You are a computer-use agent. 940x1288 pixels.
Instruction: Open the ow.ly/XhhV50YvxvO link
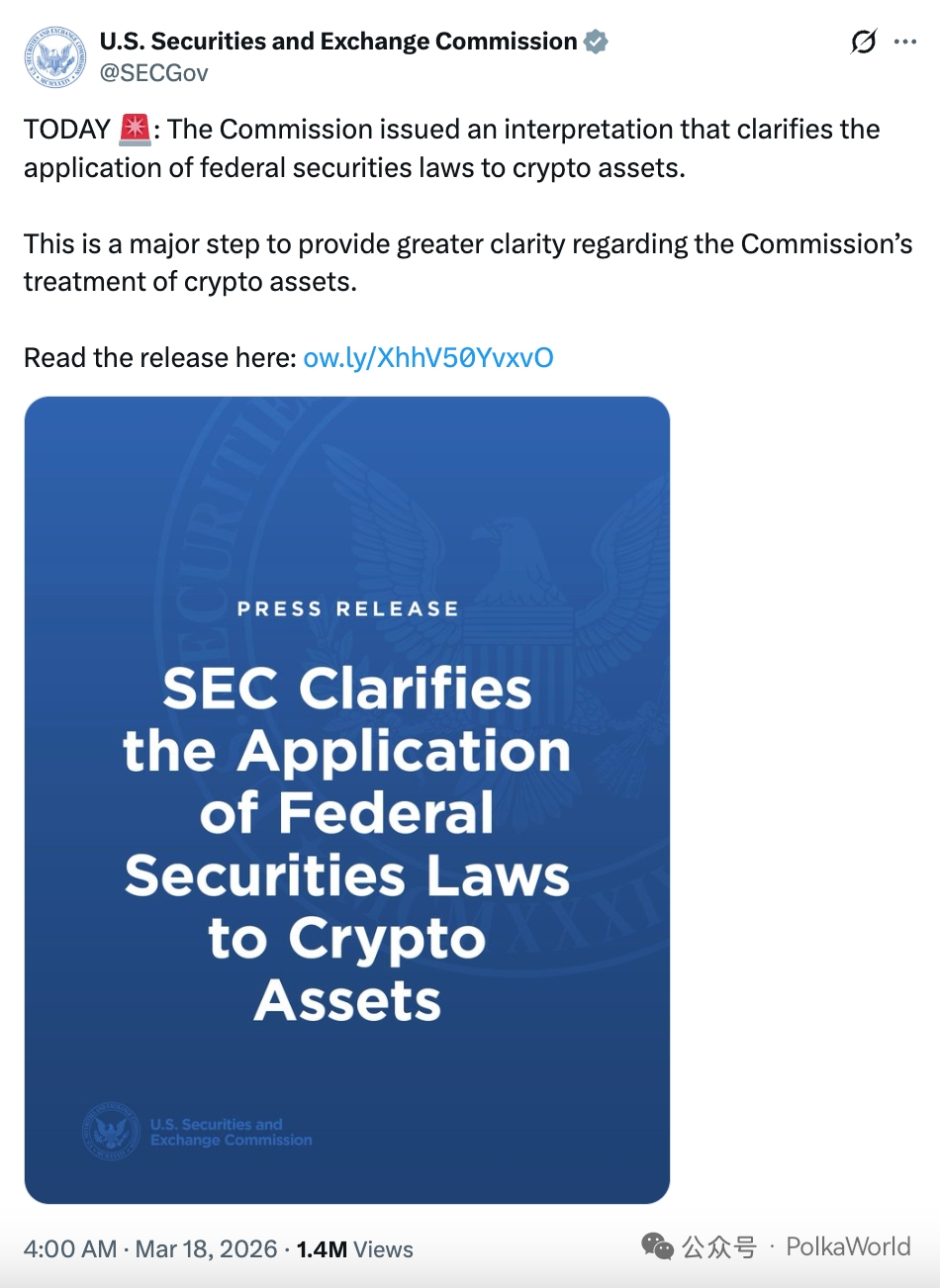click(427, 358)
